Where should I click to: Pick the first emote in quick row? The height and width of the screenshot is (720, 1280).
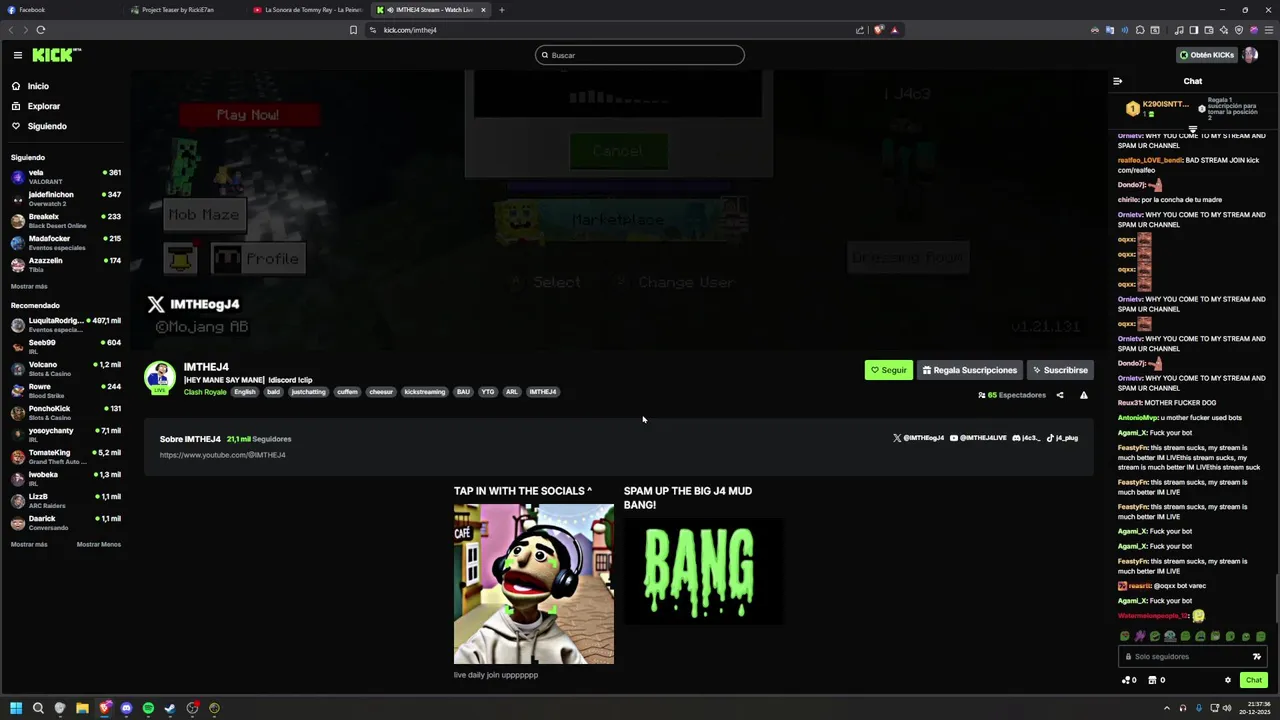pyautogui.click(x=1125, y=636)
